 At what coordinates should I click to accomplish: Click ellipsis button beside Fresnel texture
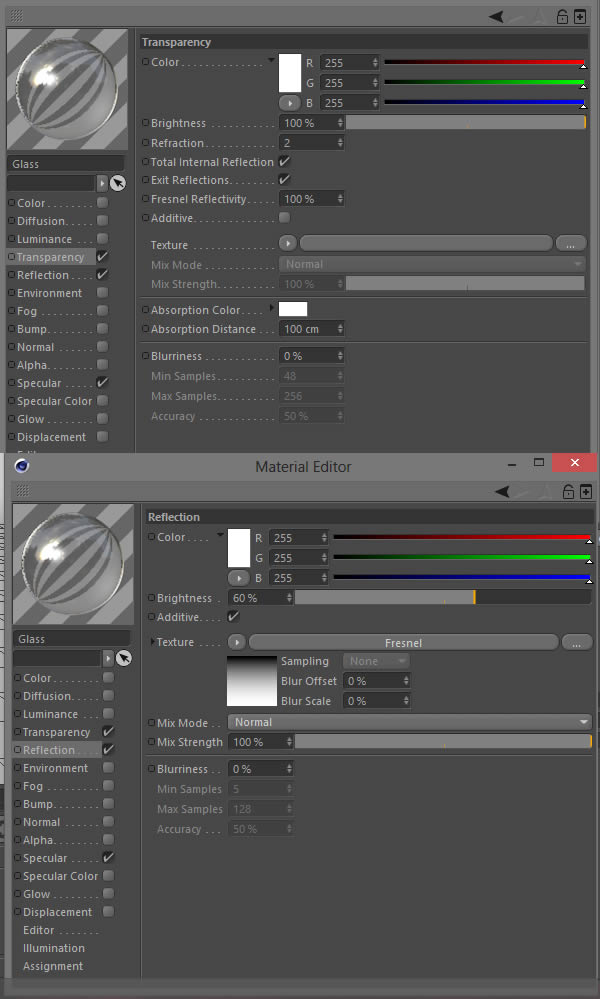click(x=576, y=642)
